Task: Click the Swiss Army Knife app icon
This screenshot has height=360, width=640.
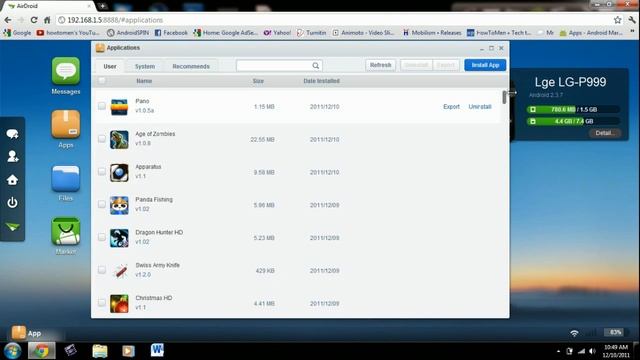Action: [119, 271]
